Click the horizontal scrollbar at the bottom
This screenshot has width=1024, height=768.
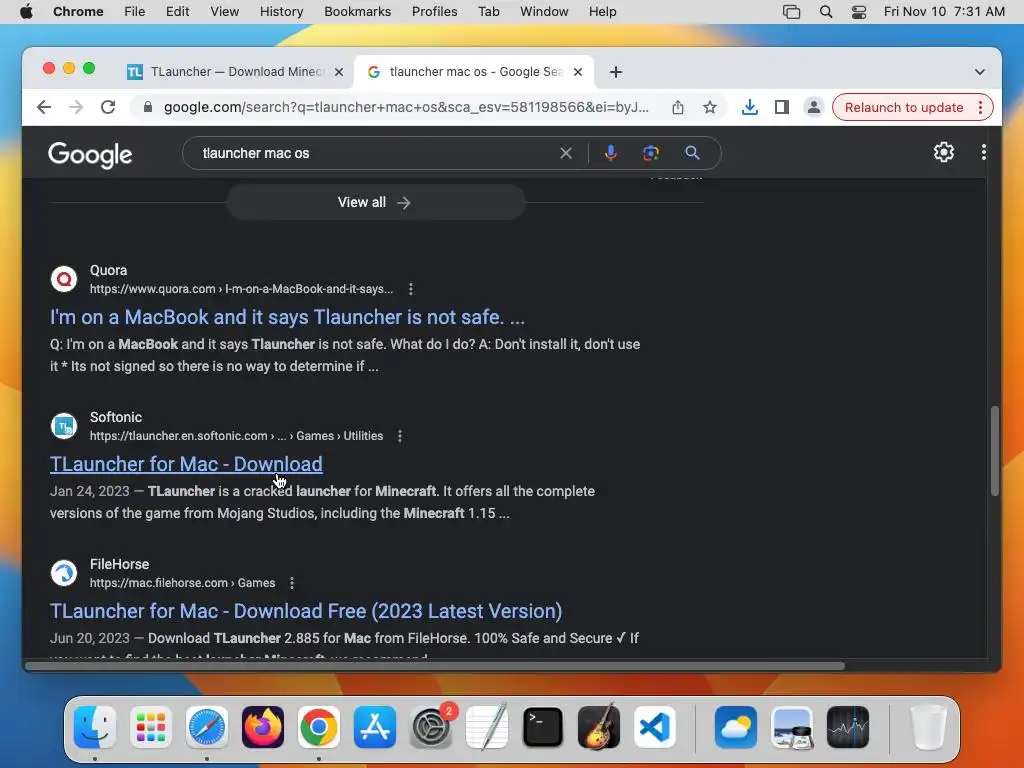pos(435,666)
